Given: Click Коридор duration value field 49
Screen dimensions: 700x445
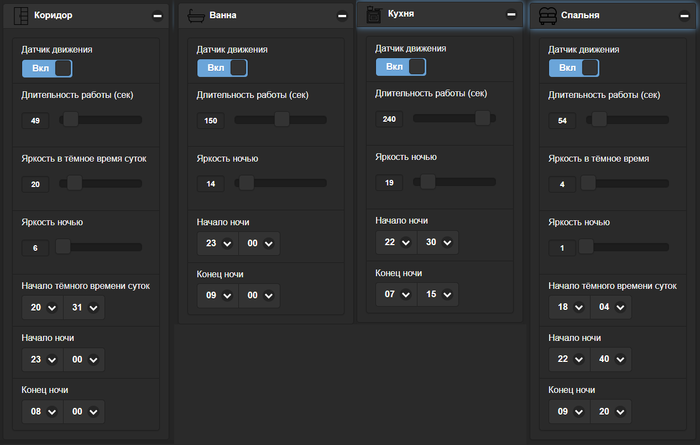Looking at the screenshot, I should [x=35, y=121].
